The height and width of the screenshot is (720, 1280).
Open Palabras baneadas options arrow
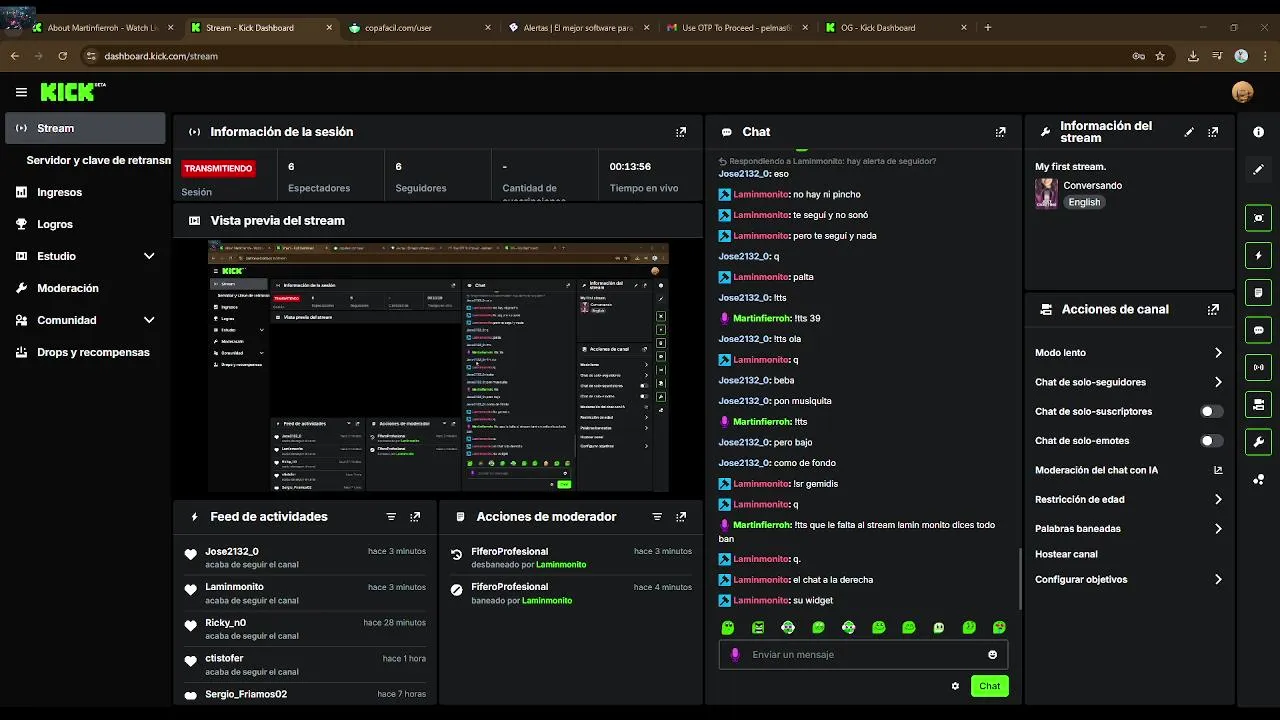pyautogui.click(x=1218, y=528)
